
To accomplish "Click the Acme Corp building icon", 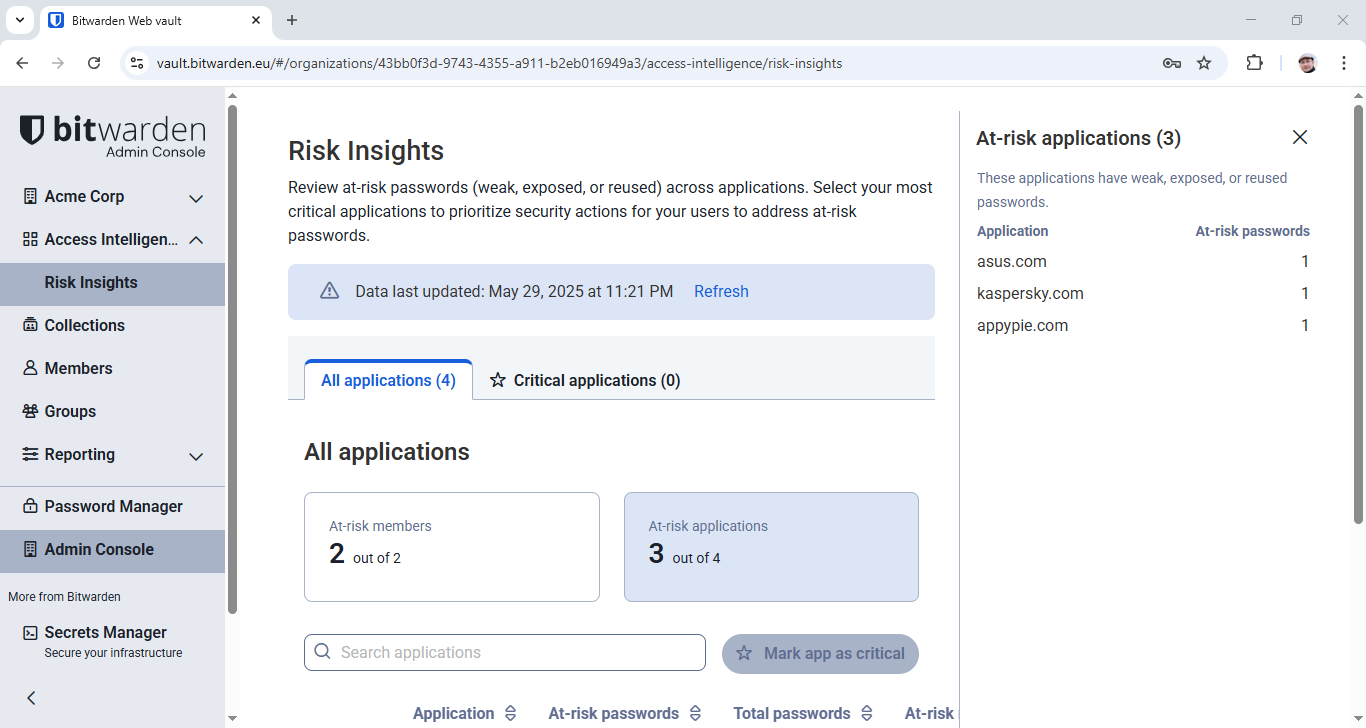I will pos(30,196).
